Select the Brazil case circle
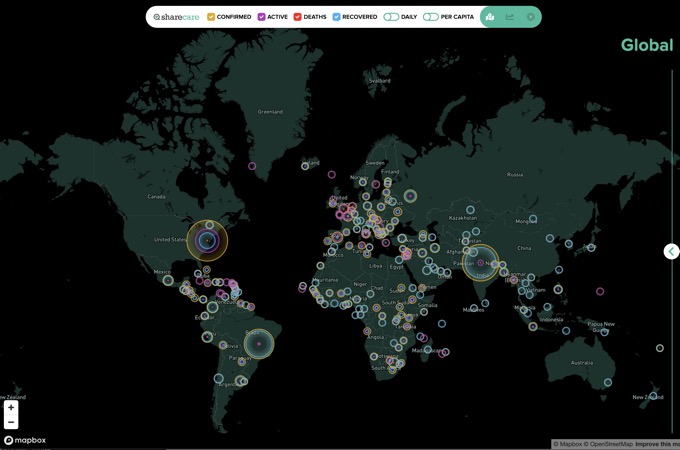Screen dimensions: 680x450 pos(259,344)
